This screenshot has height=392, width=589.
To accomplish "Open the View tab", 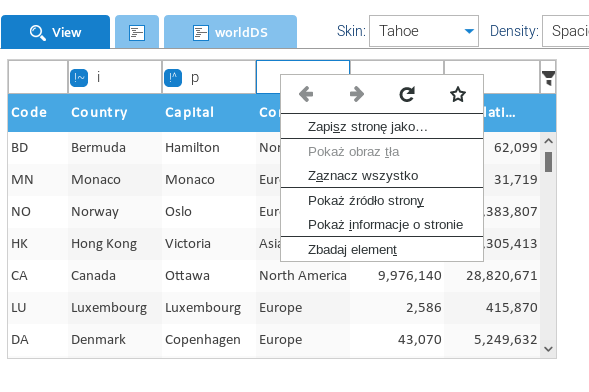I will coord(56,32).
